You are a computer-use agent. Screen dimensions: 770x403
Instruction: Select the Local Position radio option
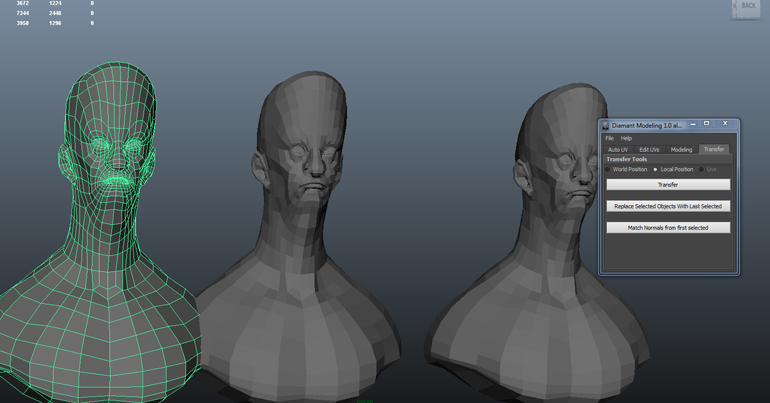tap(656, 169)
